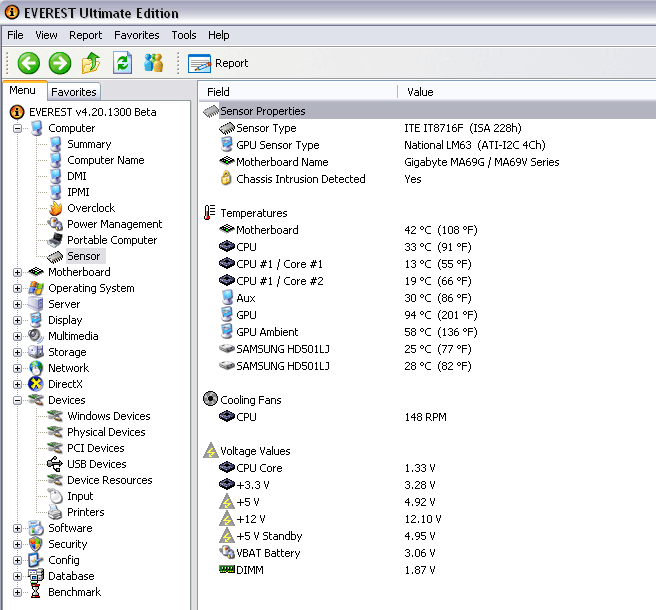Expand the Display tree node
The image size is (656, 610).
pyautogui.click(x=17, y=320)
